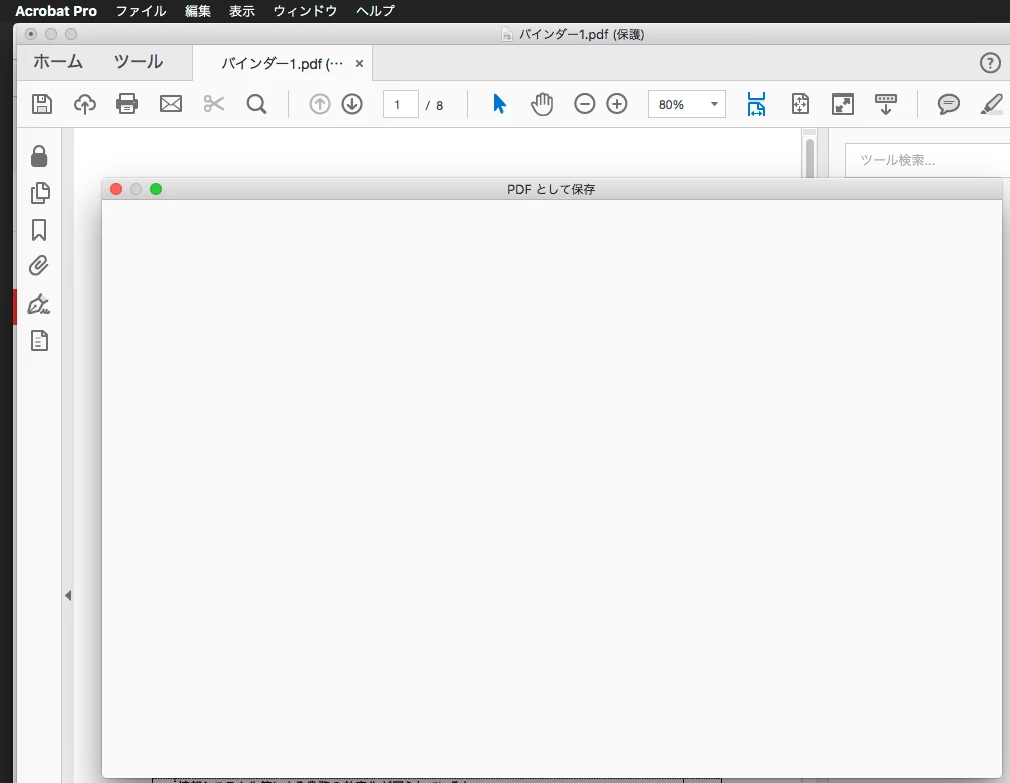
Task: Open bookmarks panel in sidebar
Action: pyautogui.click(x=39, y=230)
